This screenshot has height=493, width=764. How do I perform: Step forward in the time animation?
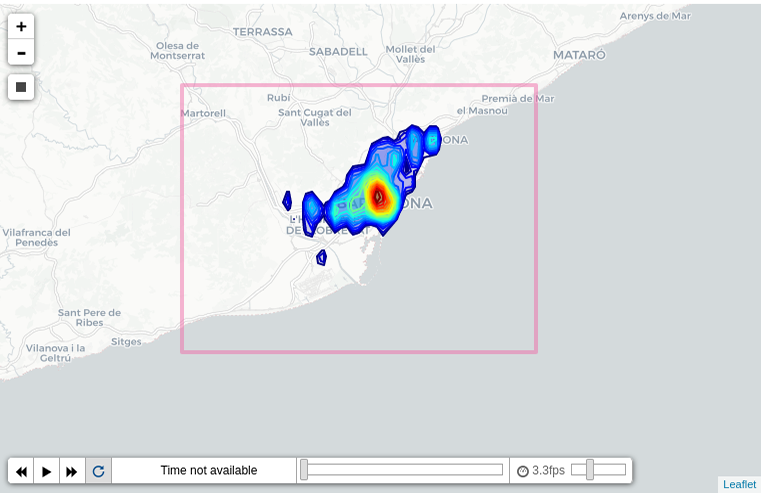[72, 471]
